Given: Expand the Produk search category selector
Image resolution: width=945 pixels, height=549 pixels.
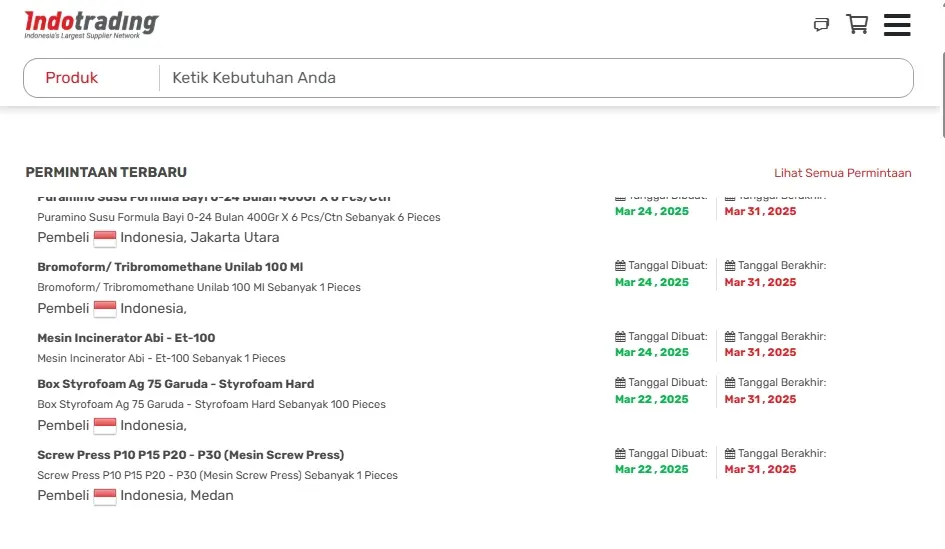Looking at the screenshot, I should click(72, 78).
